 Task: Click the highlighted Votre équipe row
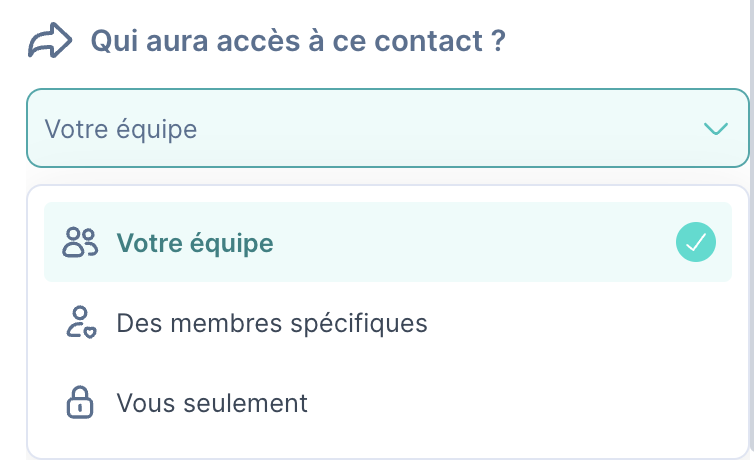388,242
